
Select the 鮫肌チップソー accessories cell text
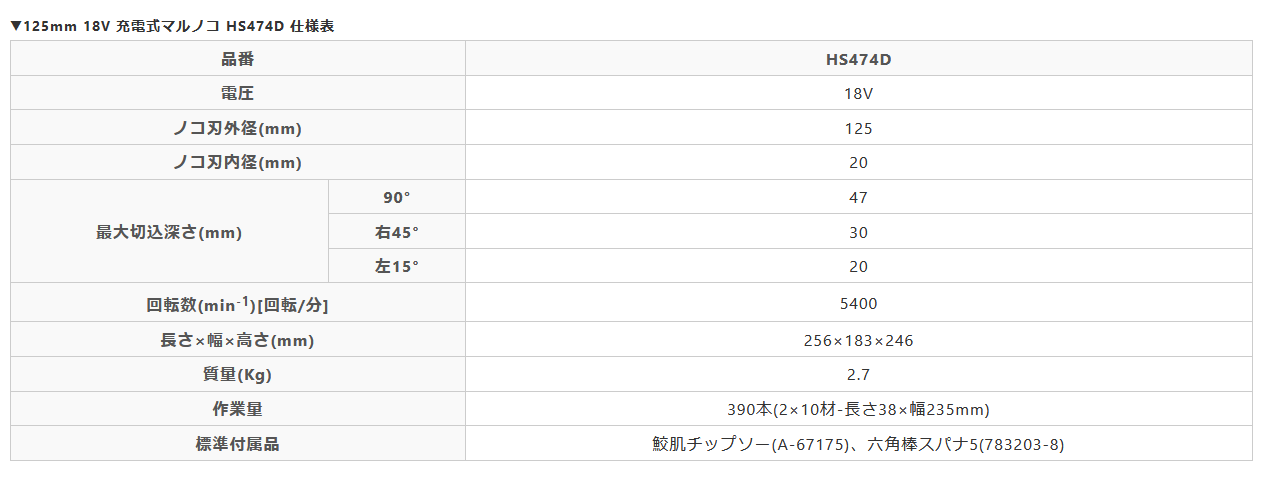(x=858, y=444)
